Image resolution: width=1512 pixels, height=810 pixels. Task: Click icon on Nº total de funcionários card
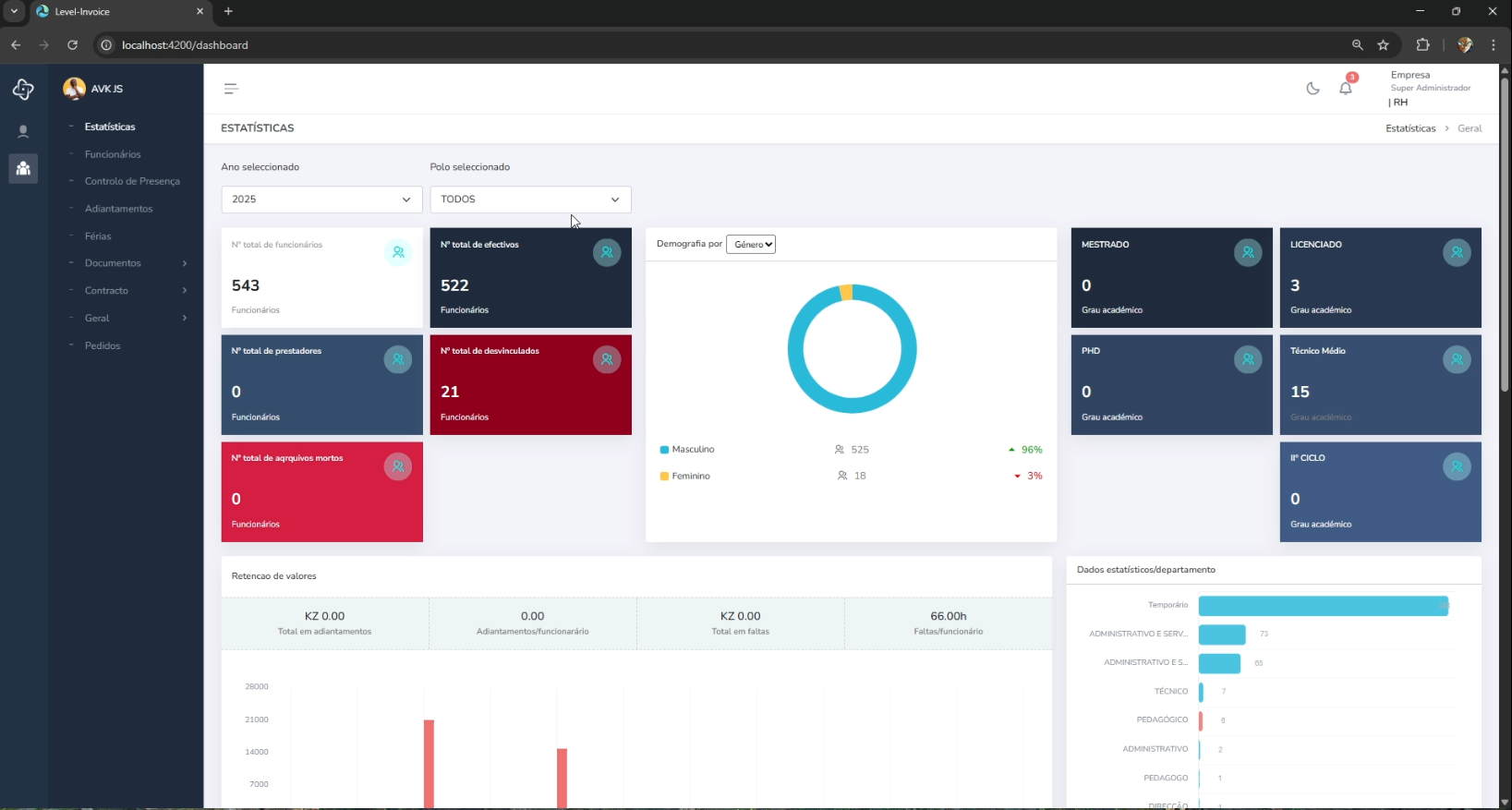398,252
